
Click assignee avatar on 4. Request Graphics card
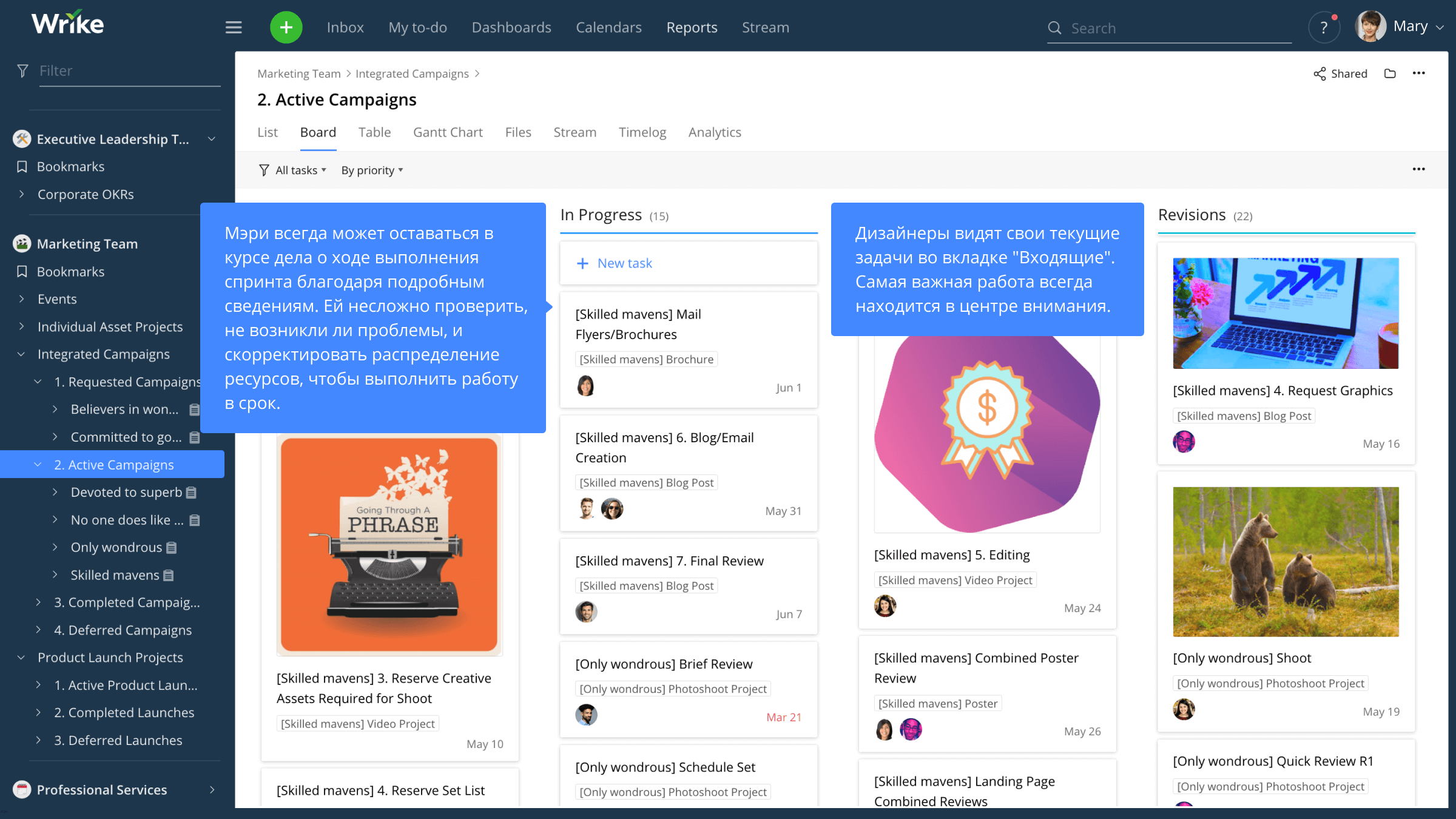click(1184, 442)
